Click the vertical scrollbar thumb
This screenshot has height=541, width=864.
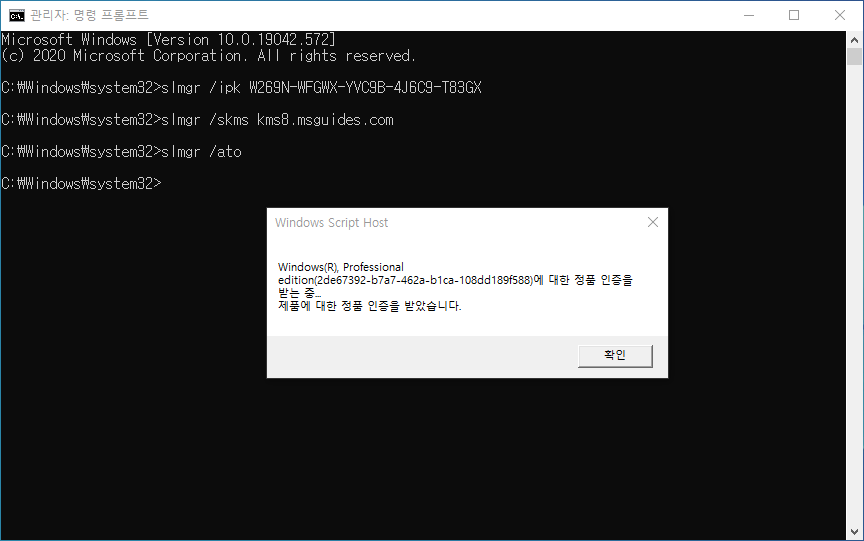coord(854,56)
